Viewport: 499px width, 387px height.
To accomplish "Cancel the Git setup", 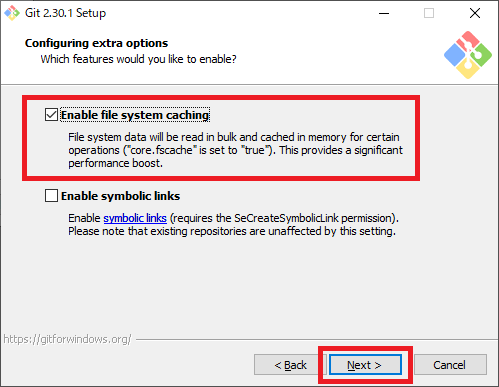I will (x=450, y=365).
